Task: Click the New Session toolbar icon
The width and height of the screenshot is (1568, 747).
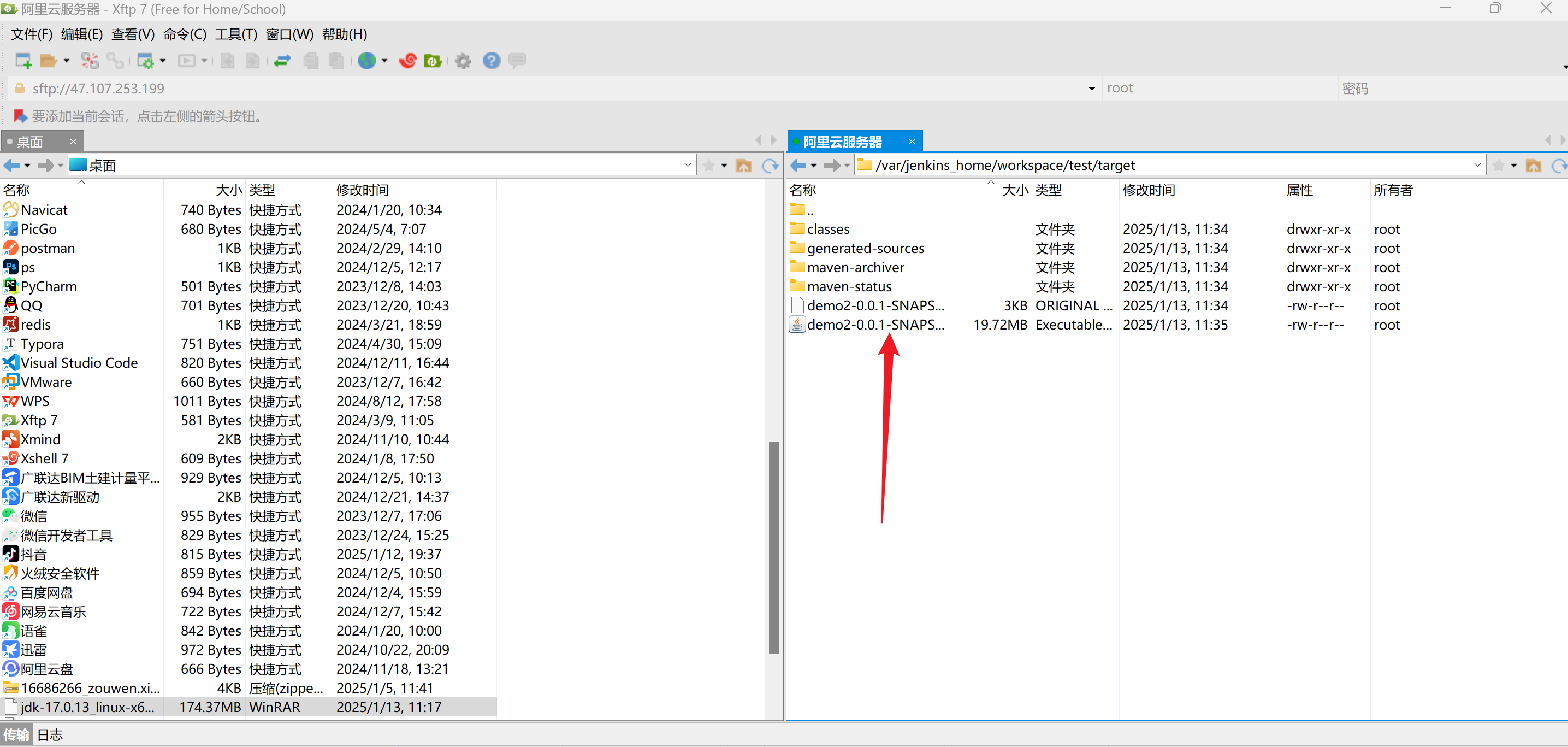Action: point(23,60)
